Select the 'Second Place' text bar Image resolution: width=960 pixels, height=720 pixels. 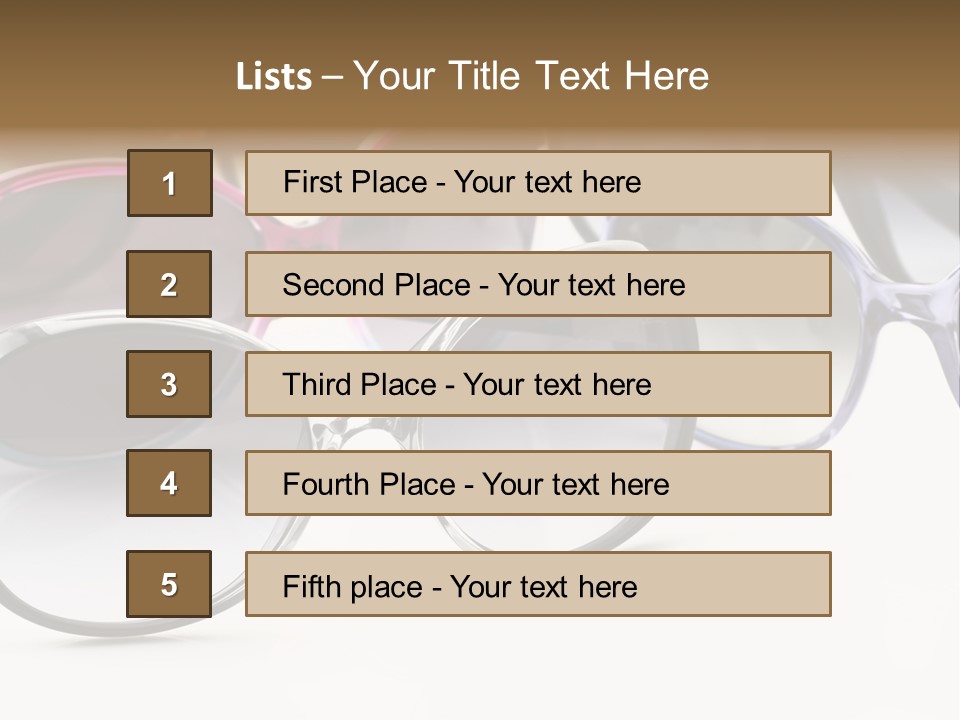pyautogui.click(x=538, y=284)
